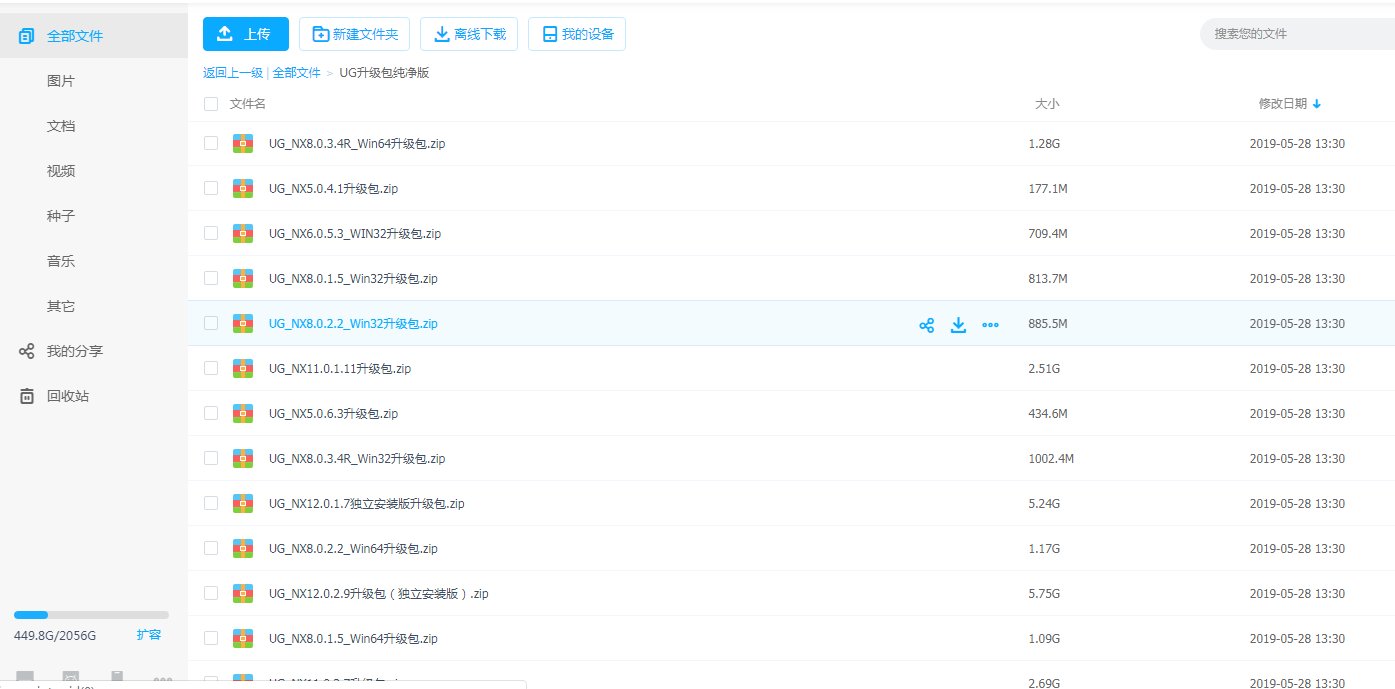Click the 扩容 expand storage link
1395x689 pixels.
[x=149, y=634]
